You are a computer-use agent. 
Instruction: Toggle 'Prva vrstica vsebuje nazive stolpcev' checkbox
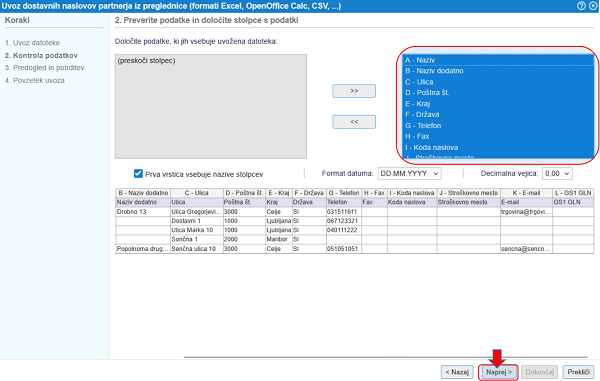[138, 174]
